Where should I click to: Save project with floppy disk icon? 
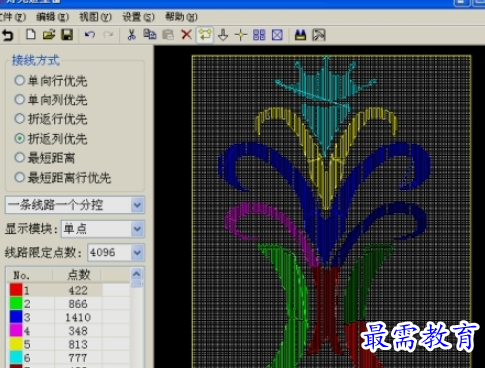point(67,35)
